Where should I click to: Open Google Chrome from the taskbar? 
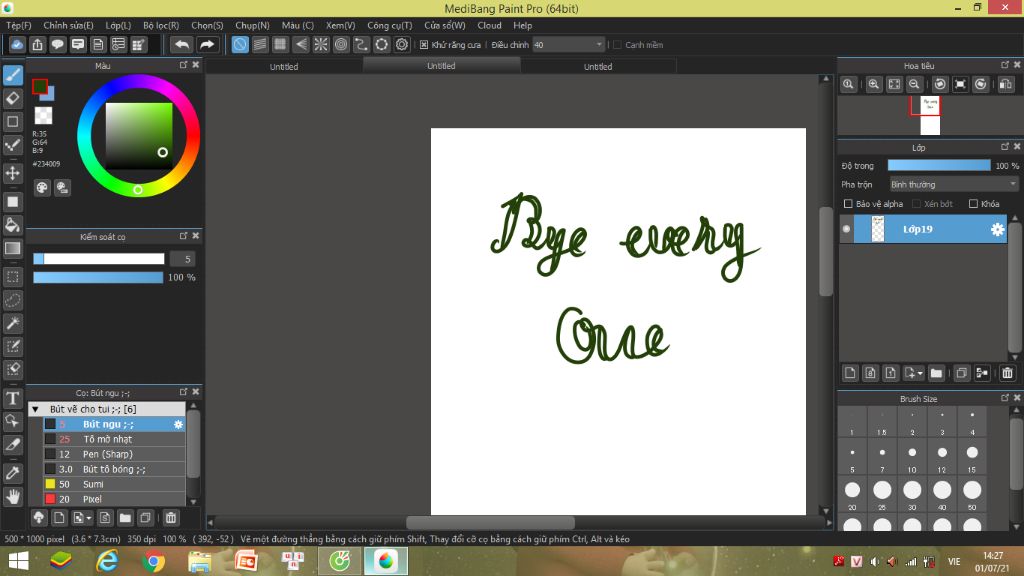[x=154, y=562]
